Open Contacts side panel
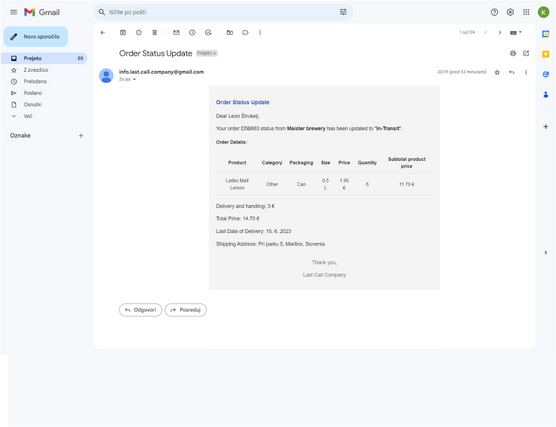Image resolution: width=556 pixels, height=427 pixels. tap(546, 94)
